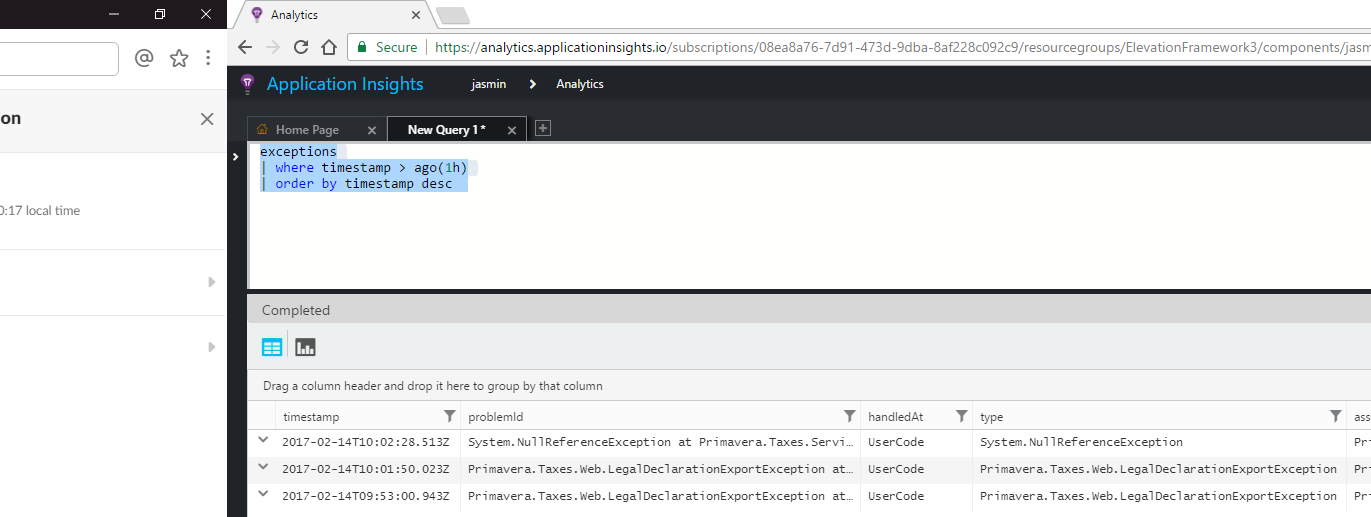Select the Analytics breadcrumb
The height and width of the screenshot is (517, 1371).
[x=580, y=84]
